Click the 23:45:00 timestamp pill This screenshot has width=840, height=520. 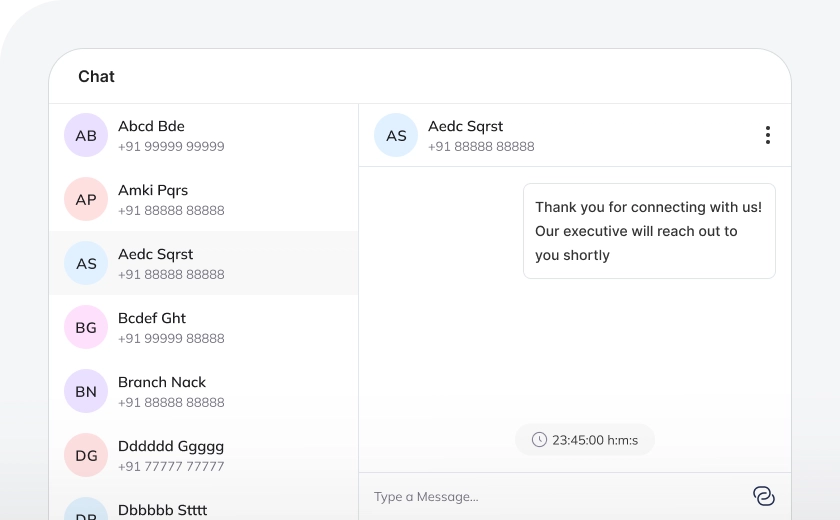tap(585, 440)
